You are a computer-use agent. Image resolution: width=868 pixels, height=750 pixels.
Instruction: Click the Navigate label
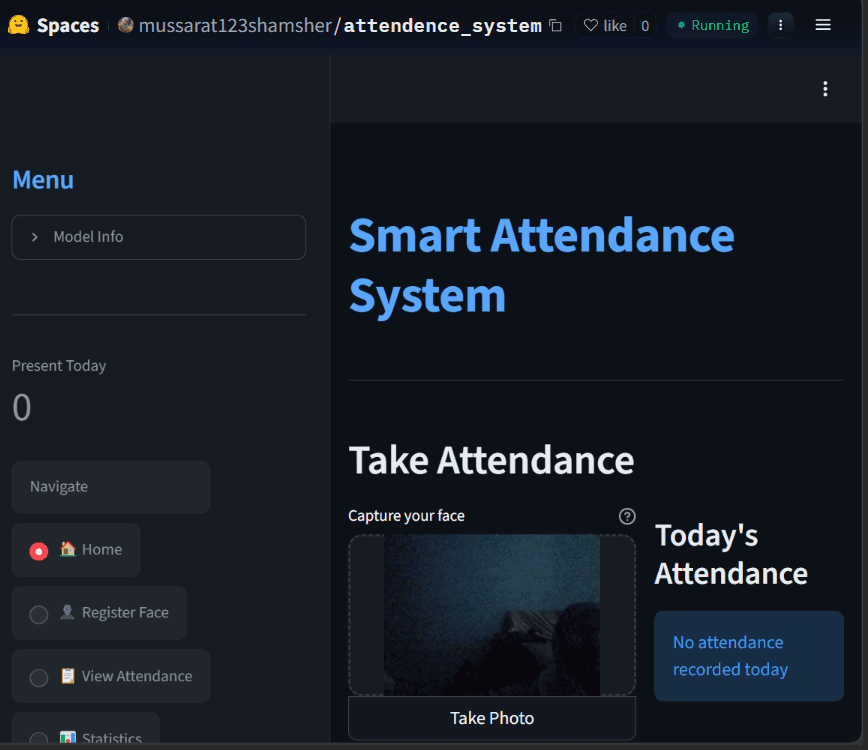[x=59, y=487]
